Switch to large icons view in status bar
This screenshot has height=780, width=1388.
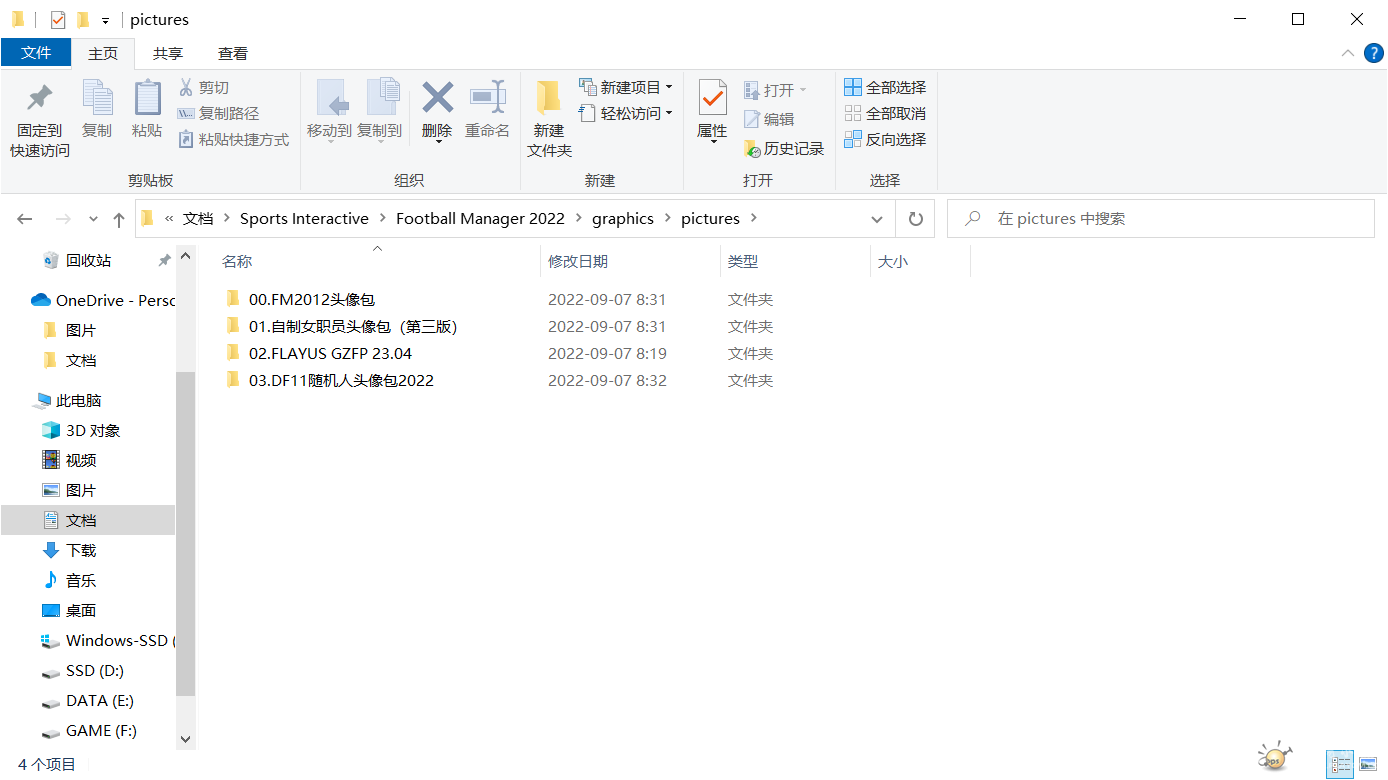pos(1368,765)
